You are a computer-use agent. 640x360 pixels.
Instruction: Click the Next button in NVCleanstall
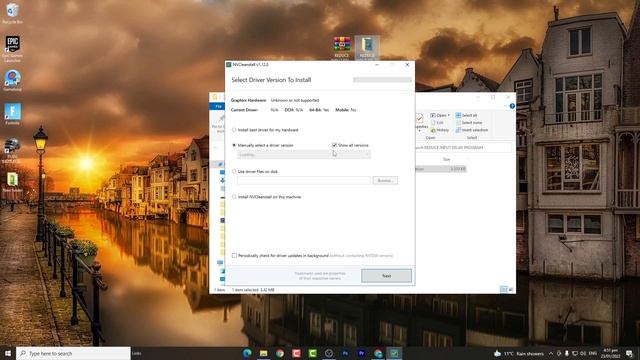[386, 276]
